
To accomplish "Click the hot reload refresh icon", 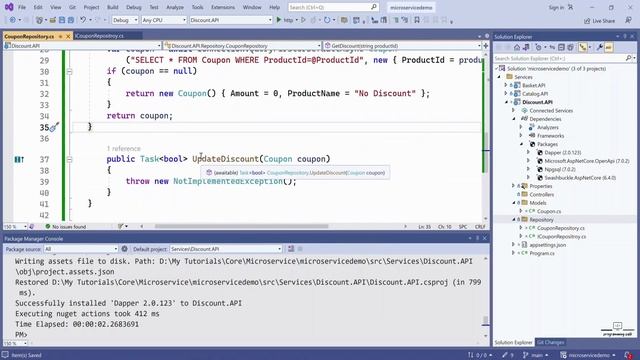I will 327,20.
